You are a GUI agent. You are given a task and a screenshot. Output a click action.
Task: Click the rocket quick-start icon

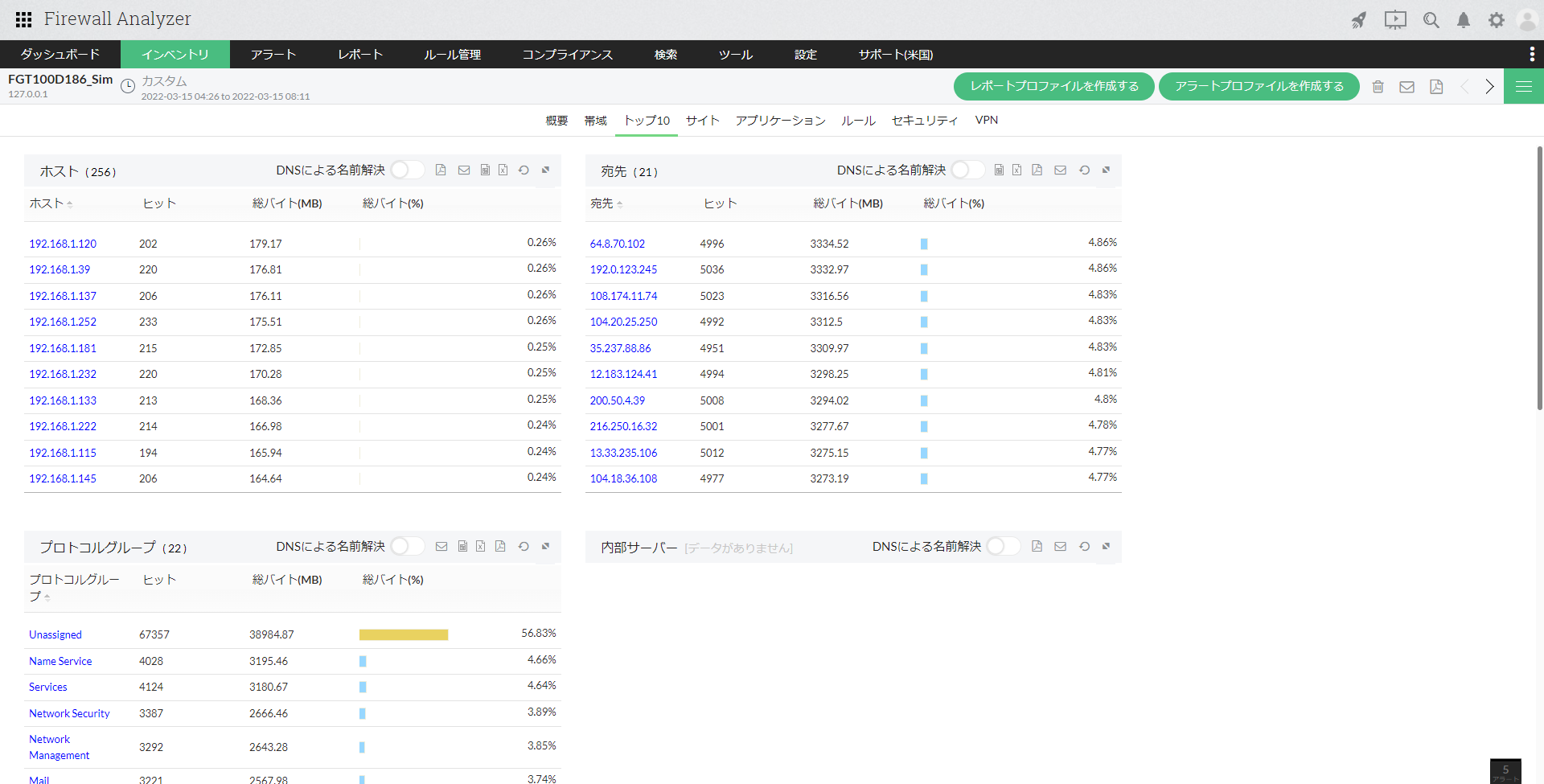pyautogui.click(x=1358, y=20)
